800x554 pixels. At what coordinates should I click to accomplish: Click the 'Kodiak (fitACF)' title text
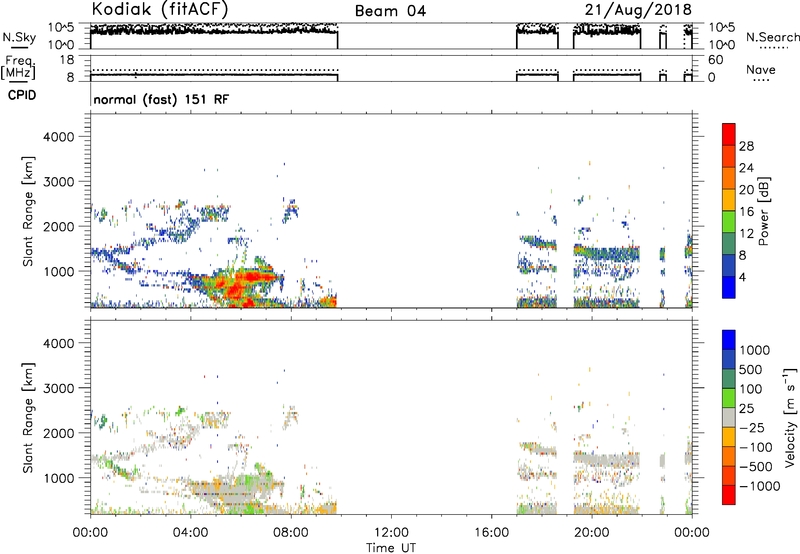tap(160, 9)
